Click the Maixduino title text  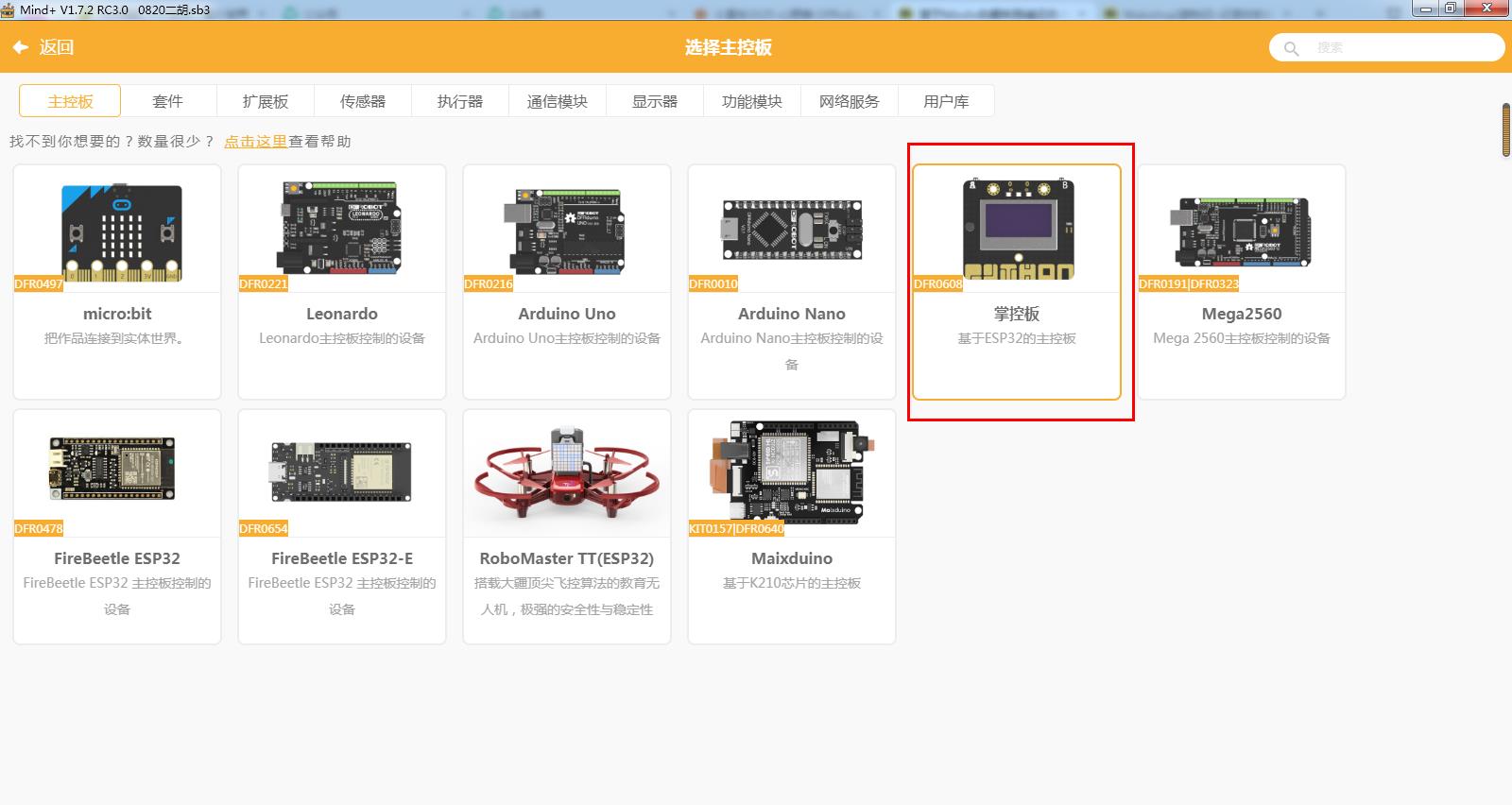pos(792,558)
